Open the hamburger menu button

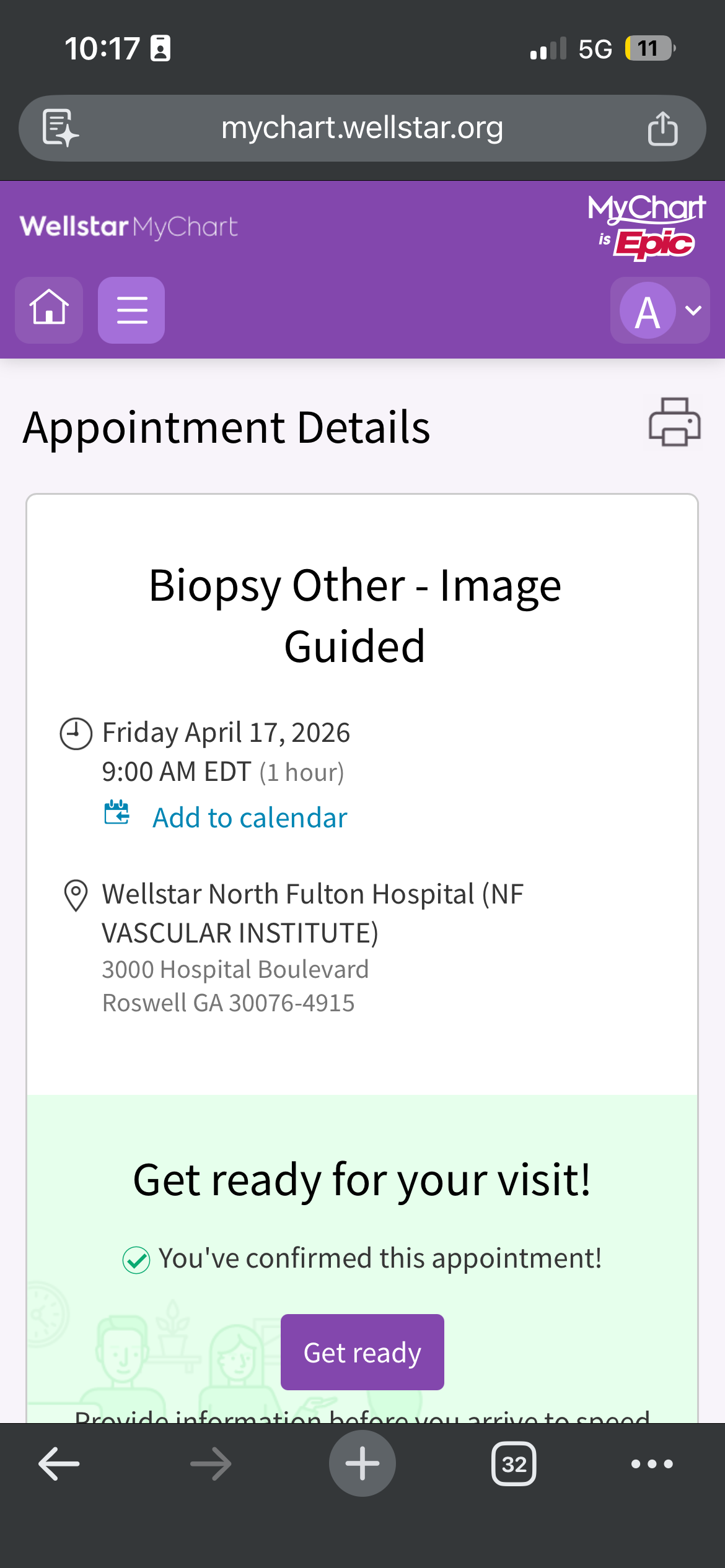131,310
